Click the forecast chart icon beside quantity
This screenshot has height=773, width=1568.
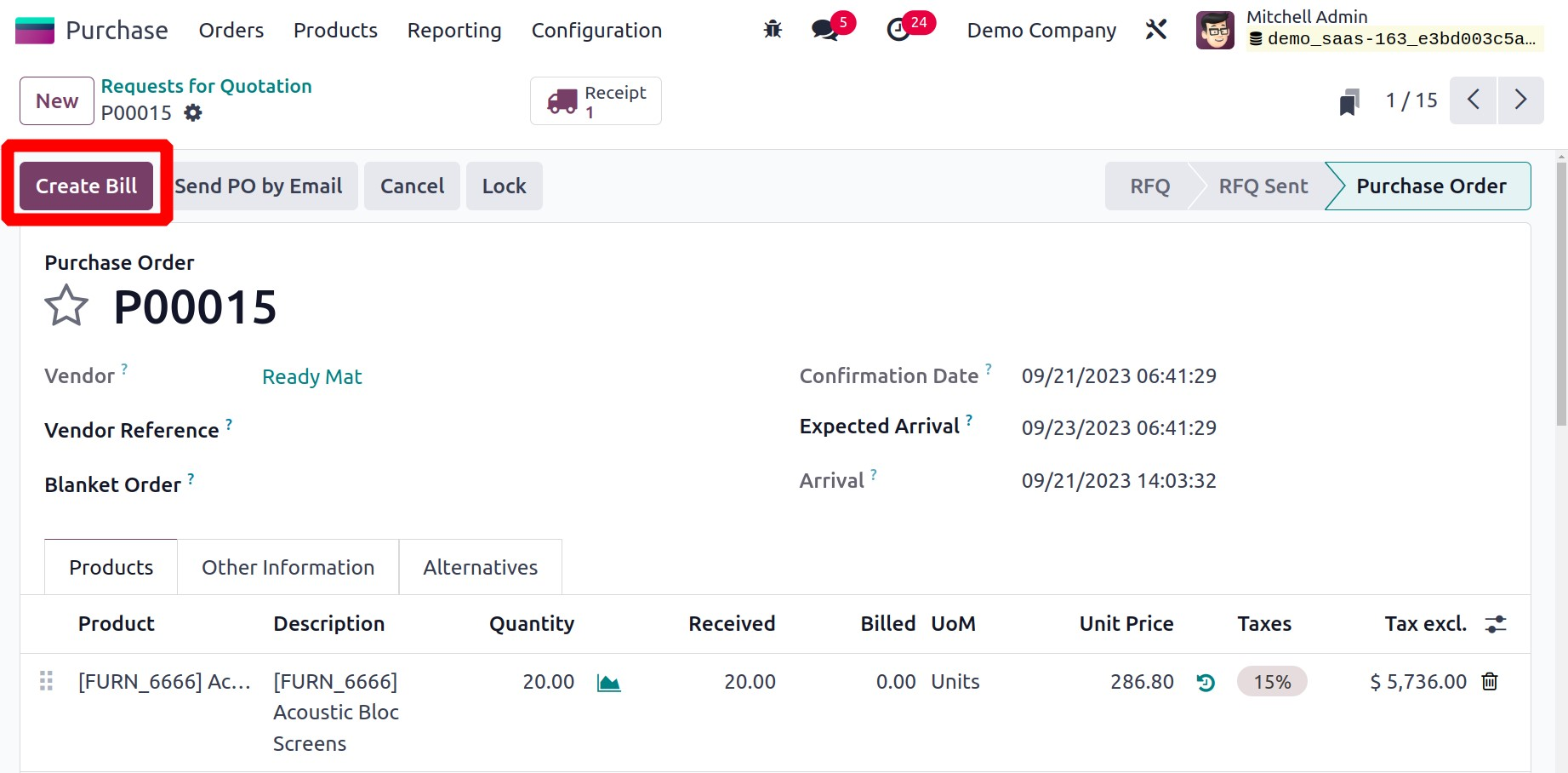608,683
